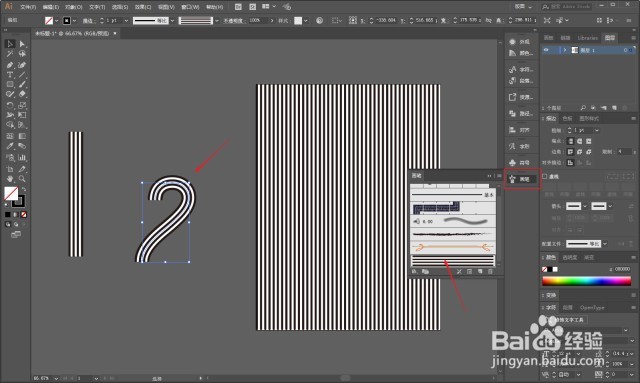Select the Column Graph tool
Viewport: 640px width, 383px height.
(x=22, y=158)
